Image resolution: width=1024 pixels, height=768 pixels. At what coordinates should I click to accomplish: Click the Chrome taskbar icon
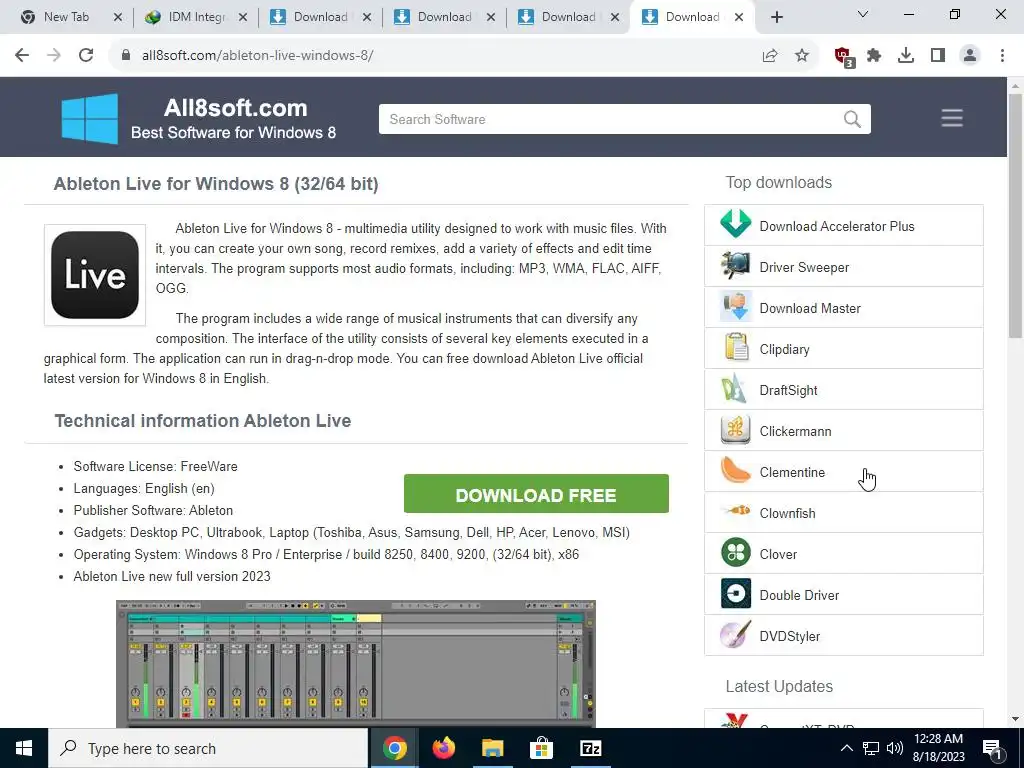click(394, 748)
